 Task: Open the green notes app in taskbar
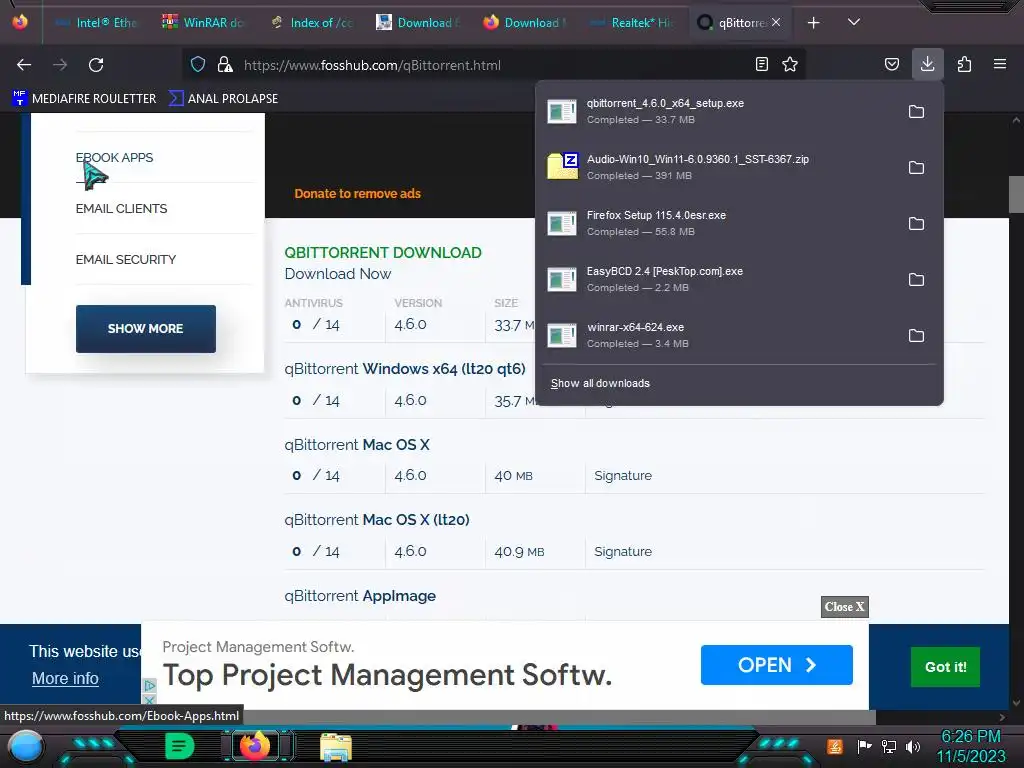pos(179,746)
